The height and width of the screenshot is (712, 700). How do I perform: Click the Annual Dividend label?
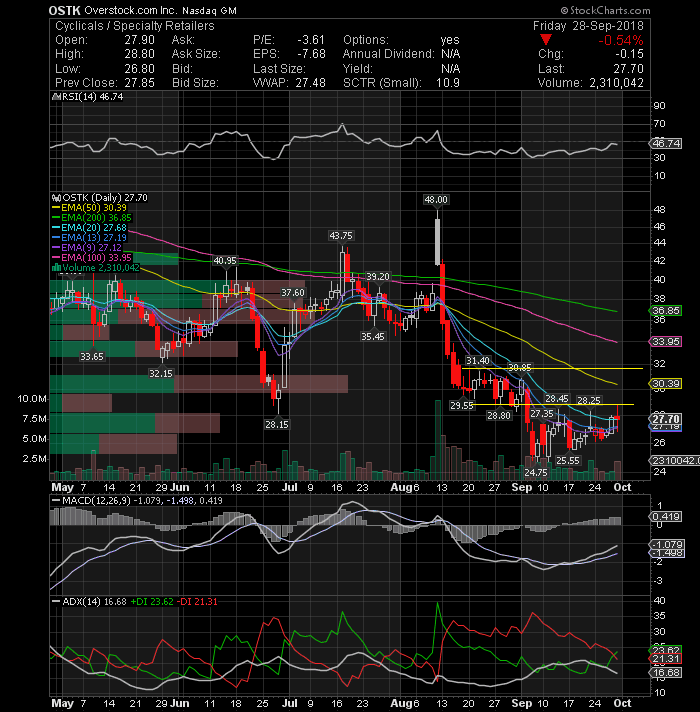pyautogui.click(x=389, y=54)
